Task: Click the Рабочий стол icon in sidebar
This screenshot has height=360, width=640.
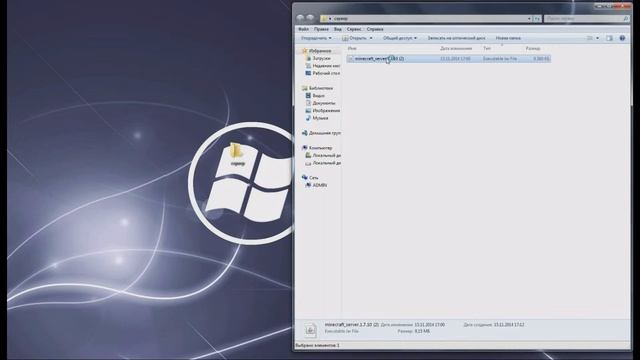Action: tap(309, 73)
